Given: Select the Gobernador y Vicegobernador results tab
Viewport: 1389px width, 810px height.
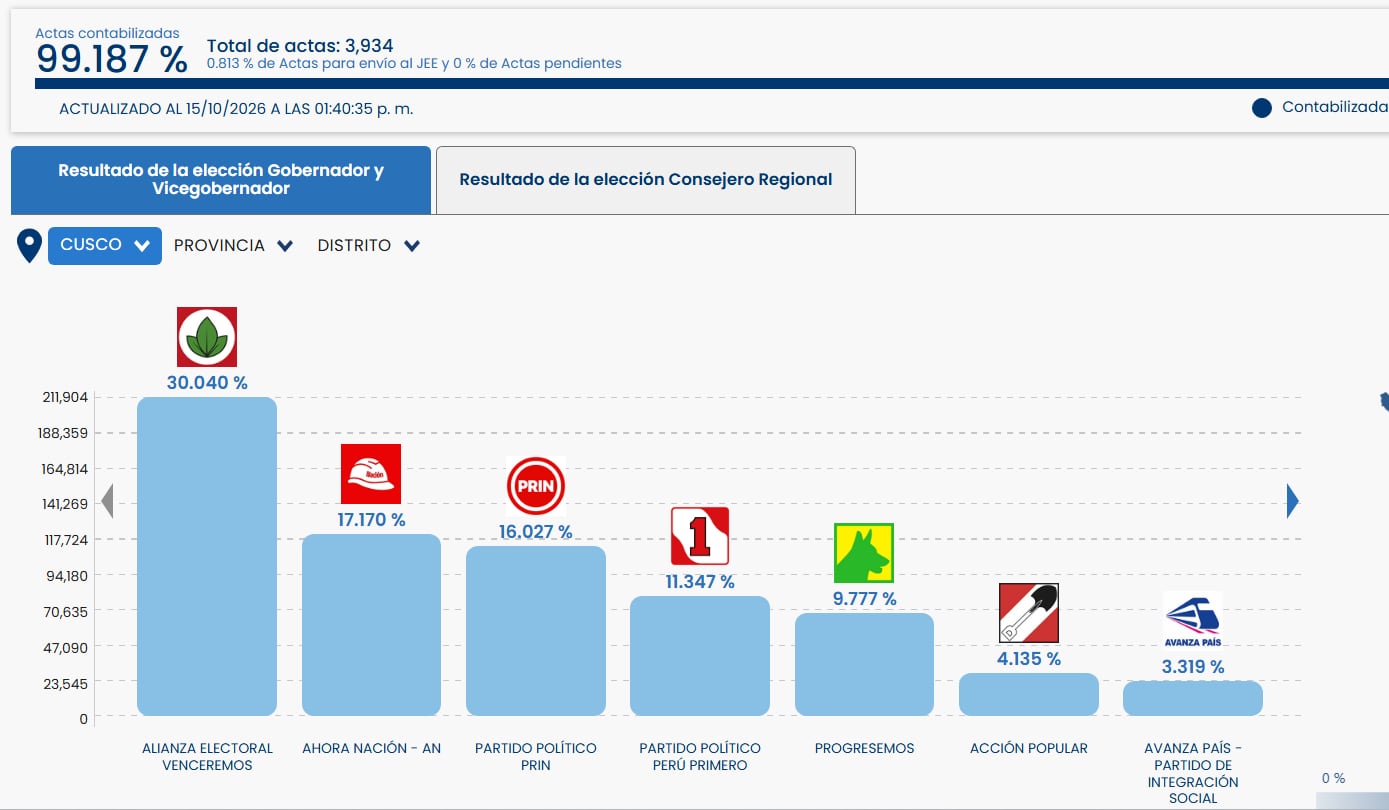Looking at the screenshot, I should tap(221, 180).
